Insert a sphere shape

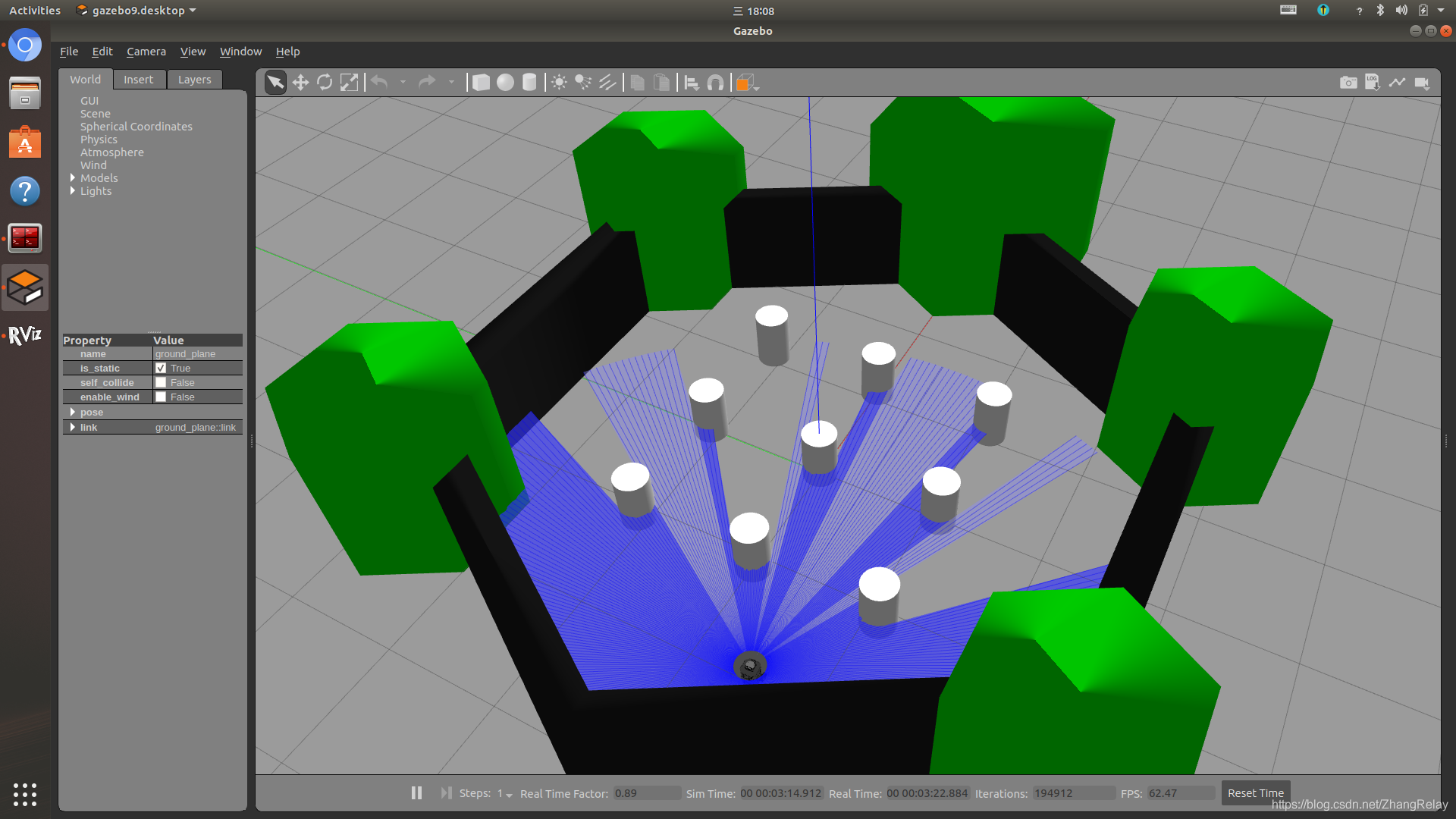pyautogui.click(x=505, y=82)
